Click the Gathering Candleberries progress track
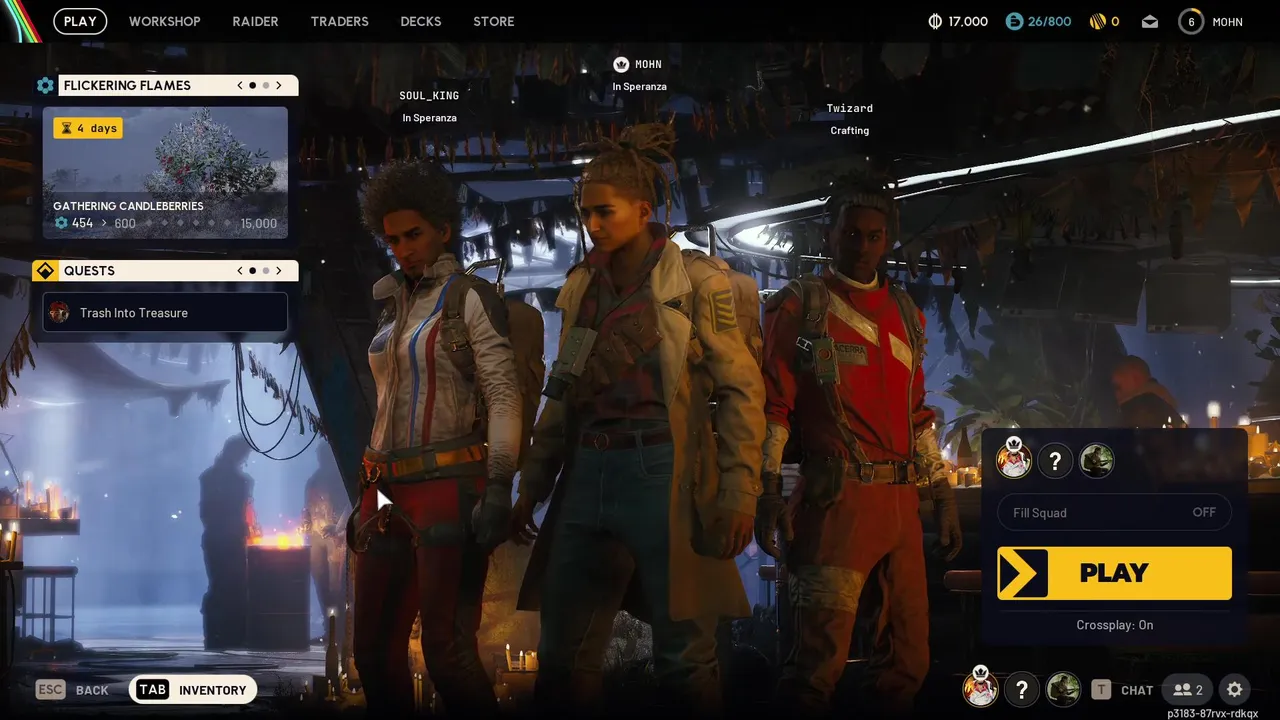The width and height of the screenshot is (1280, 720). [165, 223]
